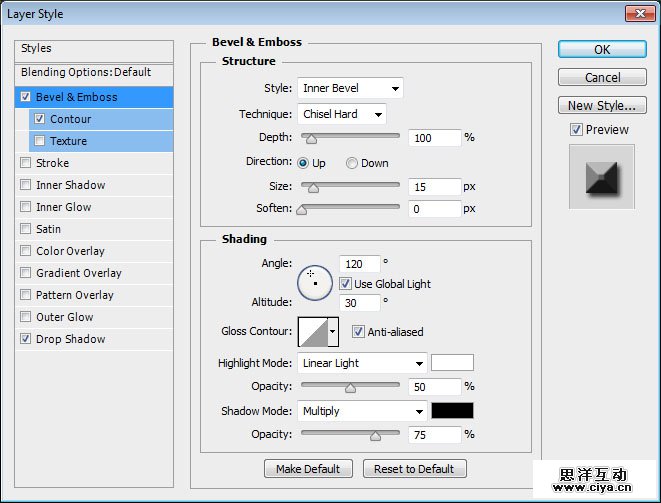Screen dimensions: 661x503
Task: Open the Highlight Mode dropdown
Action: click(x=362, y=363)
